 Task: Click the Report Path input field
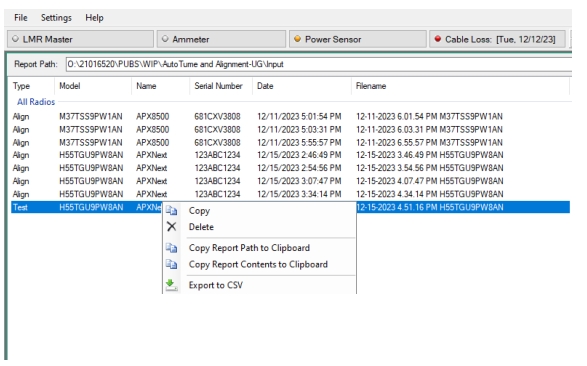click(x=319, y=64)
